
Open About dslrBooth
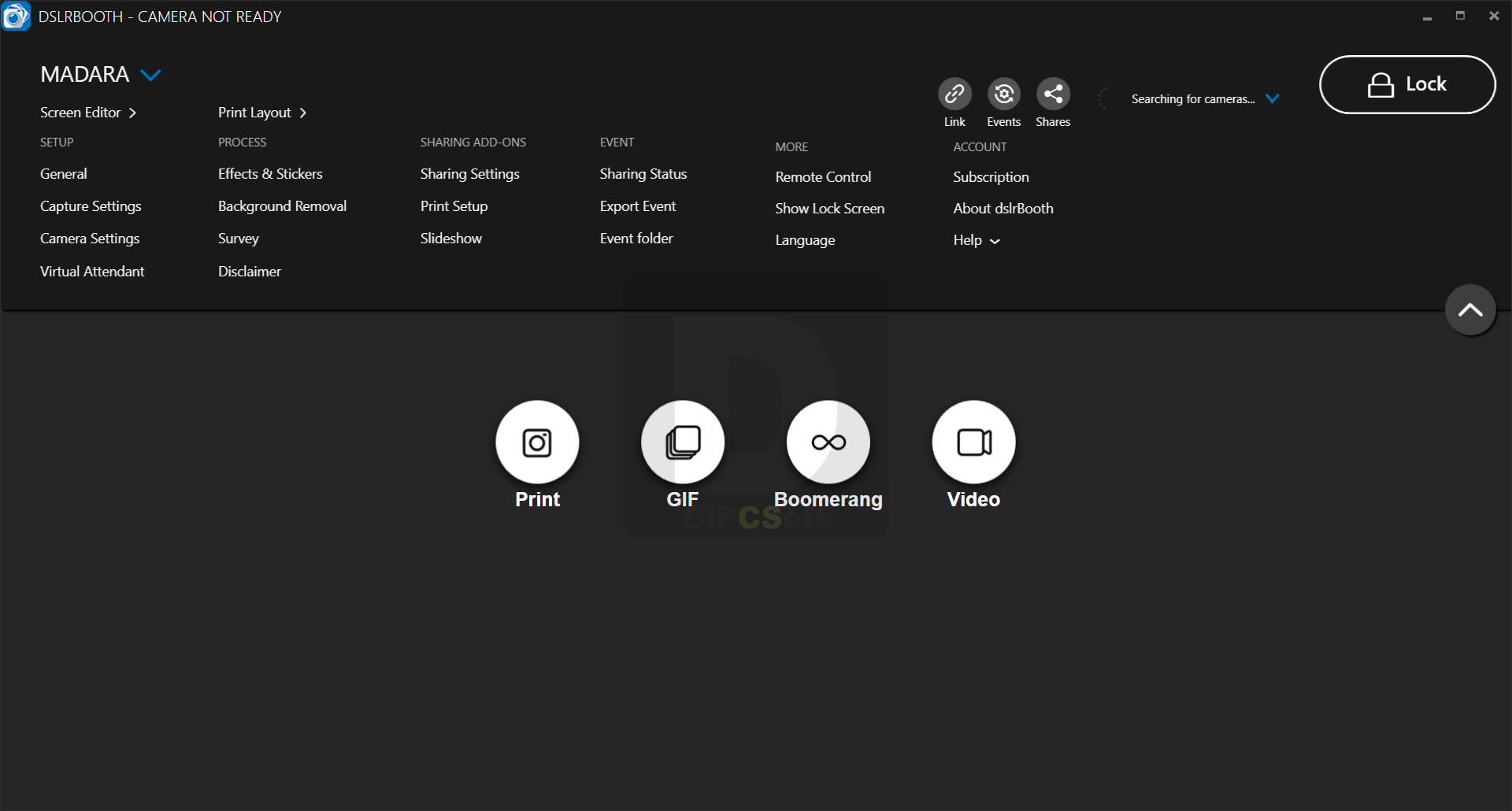pos(1003,209)
